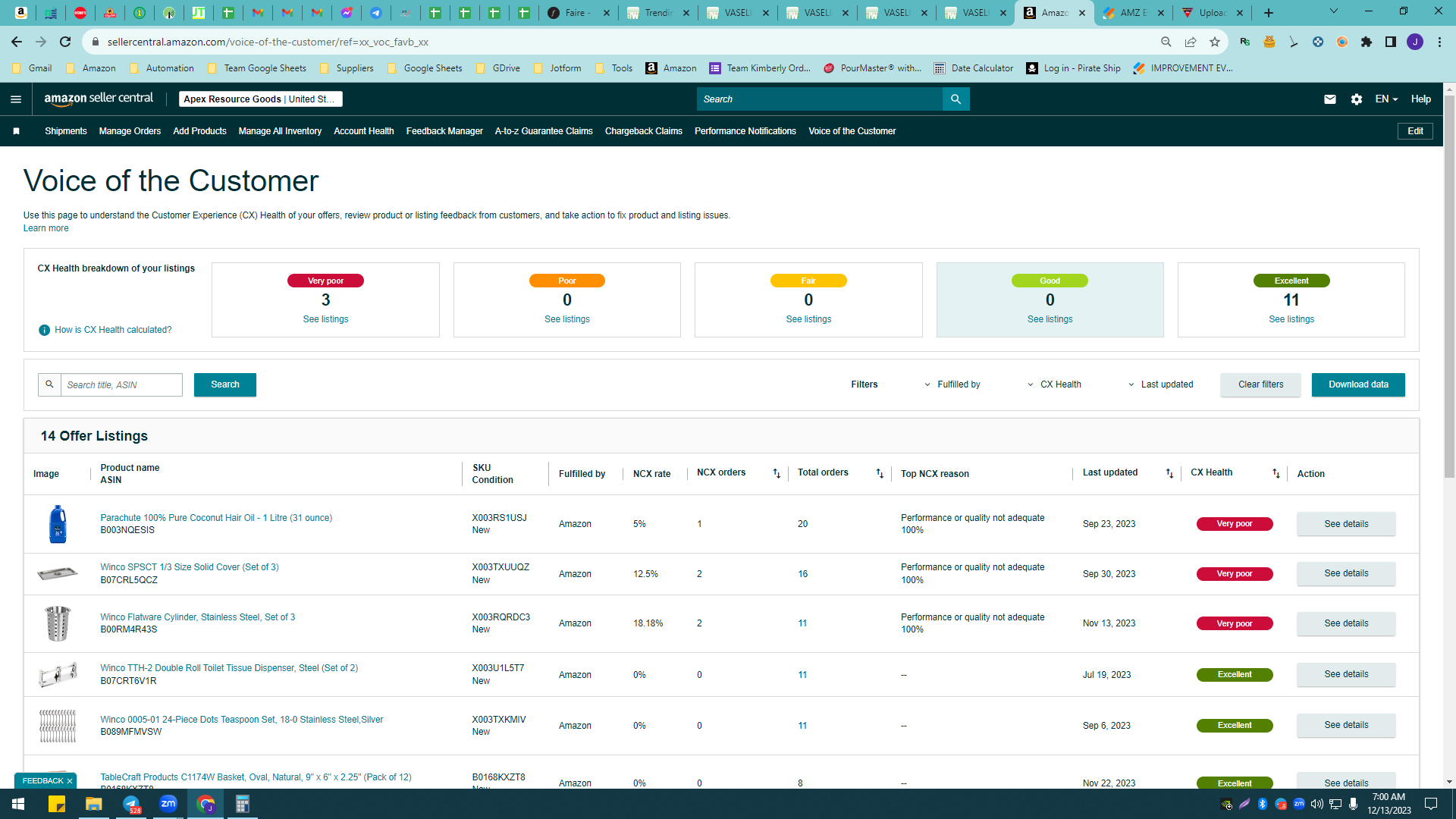Open Parachute Coconut Hair Oil product thumbnail
1456x819 pixels.
[58, 524]
